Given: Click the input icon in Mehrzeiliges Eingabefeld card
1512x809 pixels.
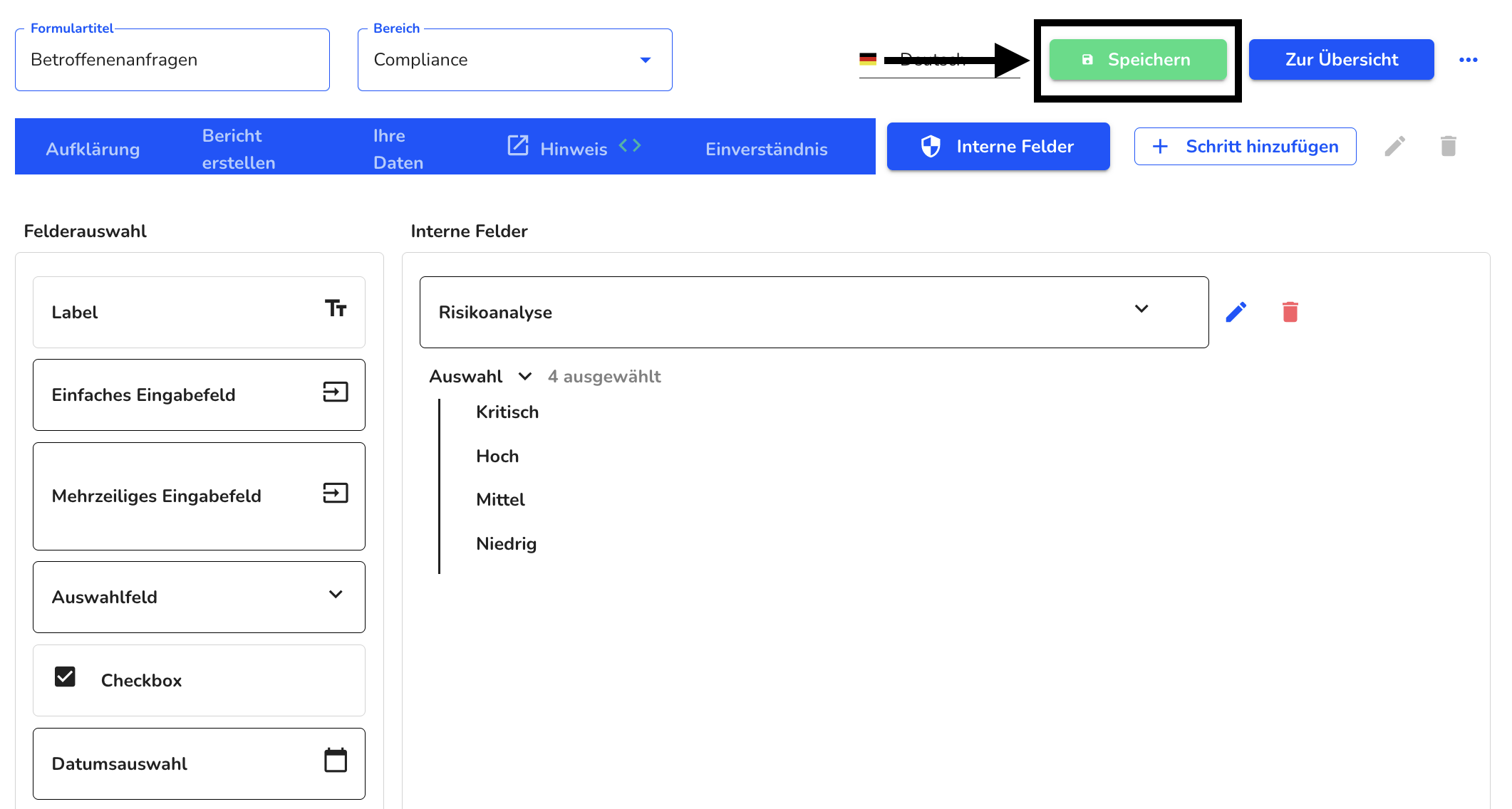Looking at the screenshot, I should coord(336,493).
